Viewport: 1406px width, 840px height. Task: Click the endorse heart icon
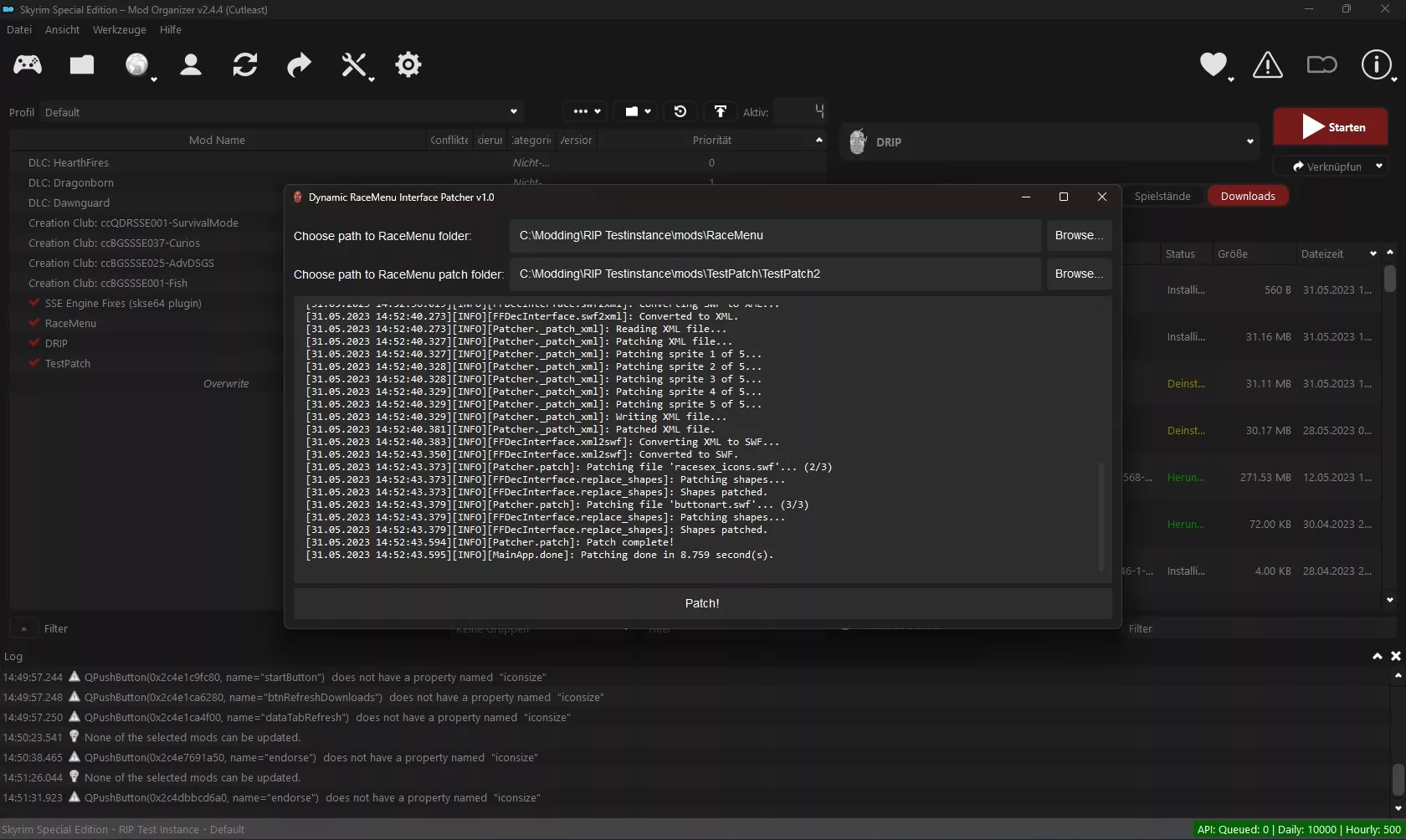click(x=1214, y=64)
